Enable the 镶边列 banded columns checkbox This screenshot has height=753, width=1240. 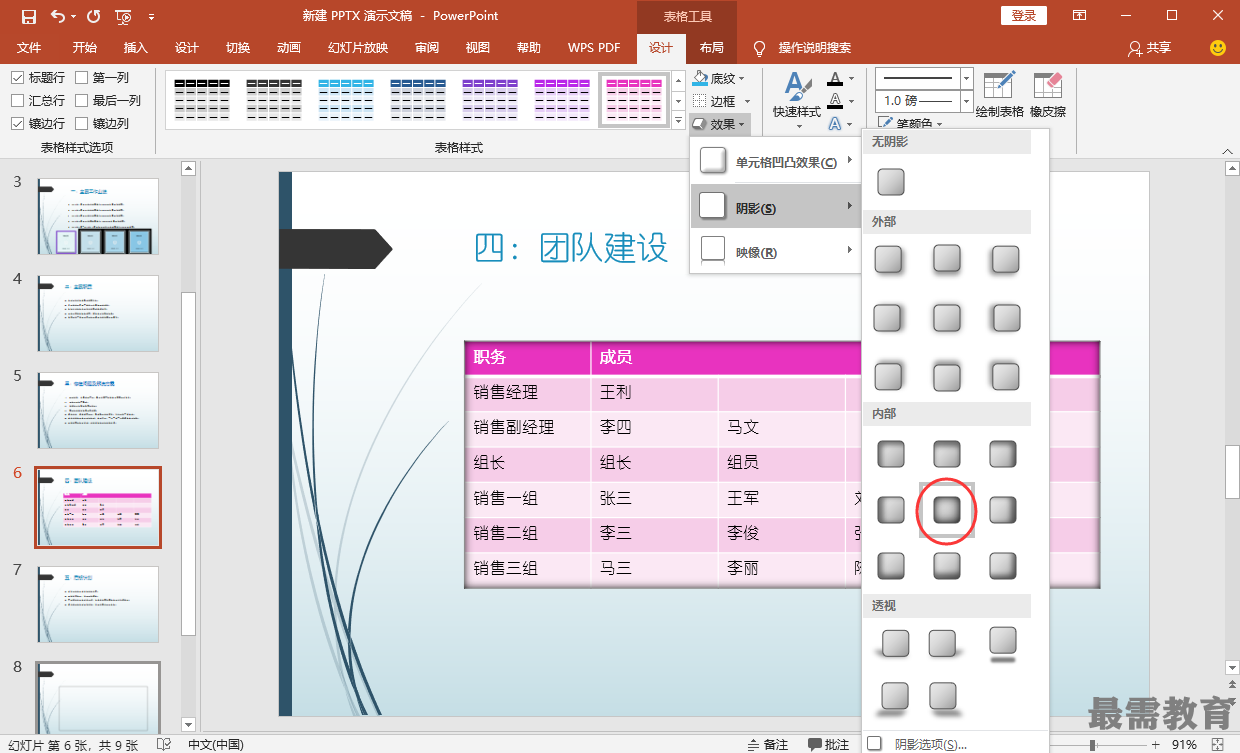(82, 123)
